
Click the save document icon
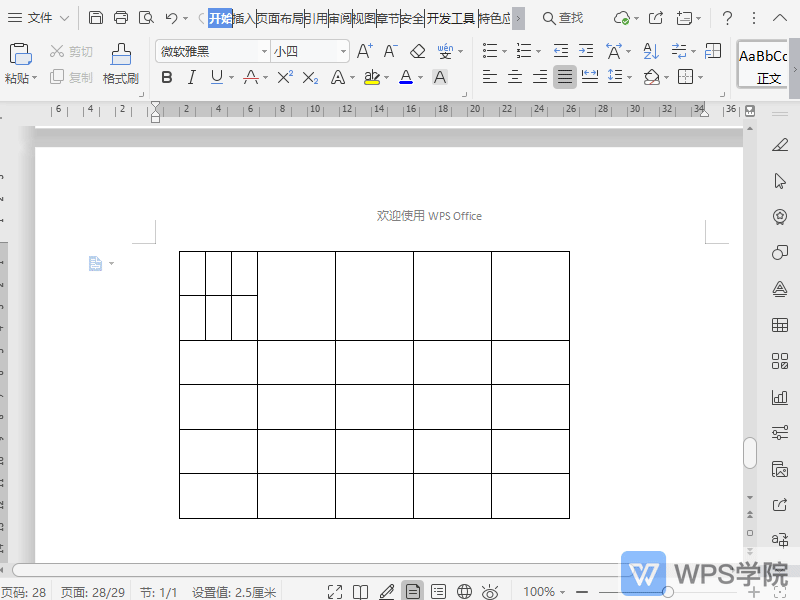point(96,18)
